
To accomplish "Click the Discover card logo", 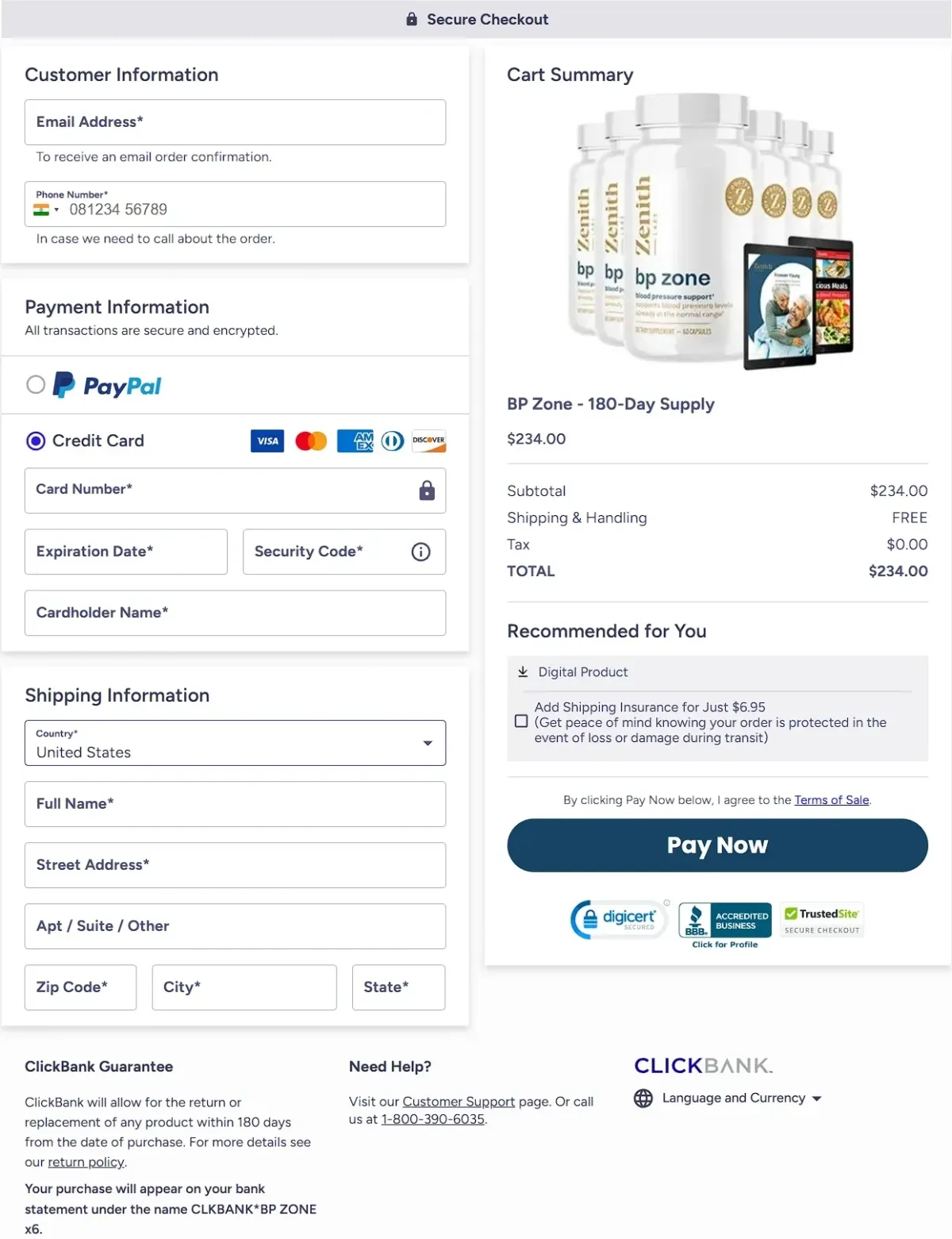I will (428, 441).
